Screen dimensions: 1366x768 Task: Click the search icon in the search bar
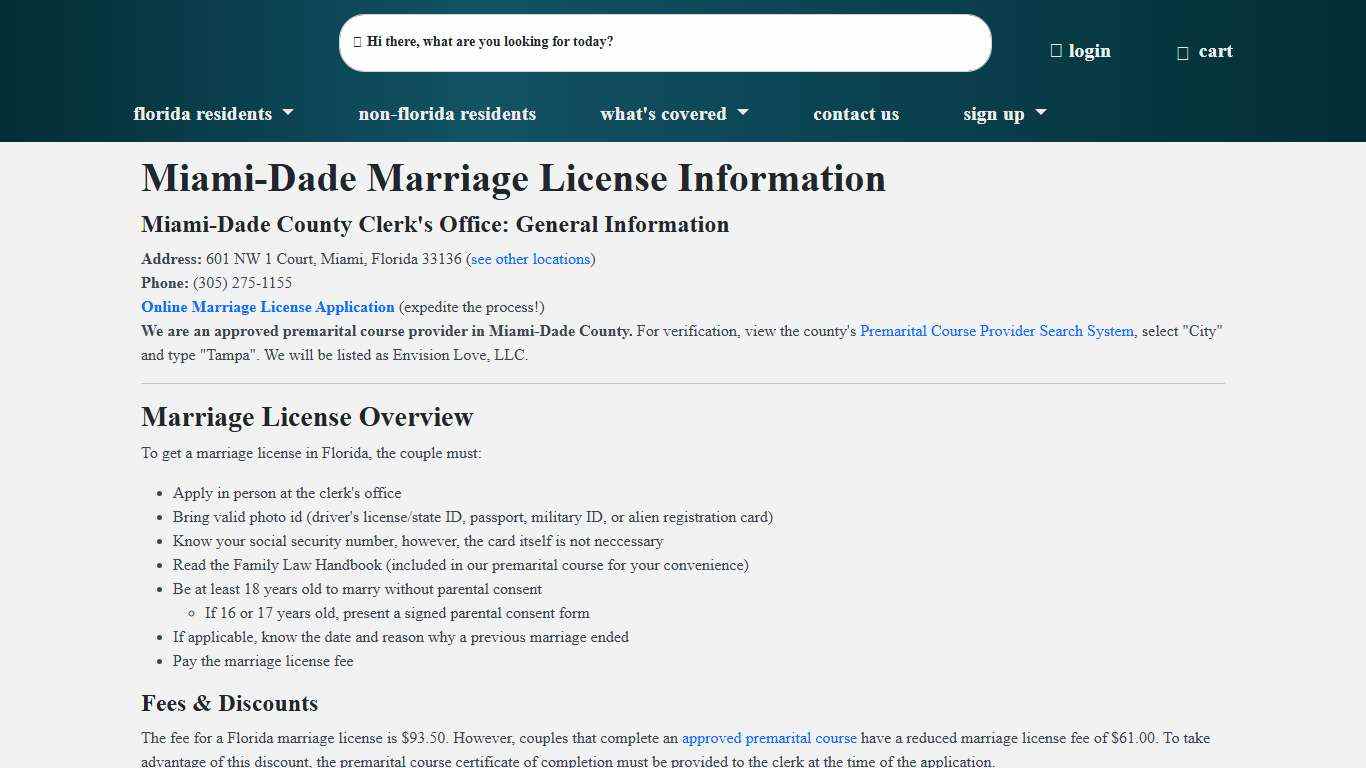[357, 42]
